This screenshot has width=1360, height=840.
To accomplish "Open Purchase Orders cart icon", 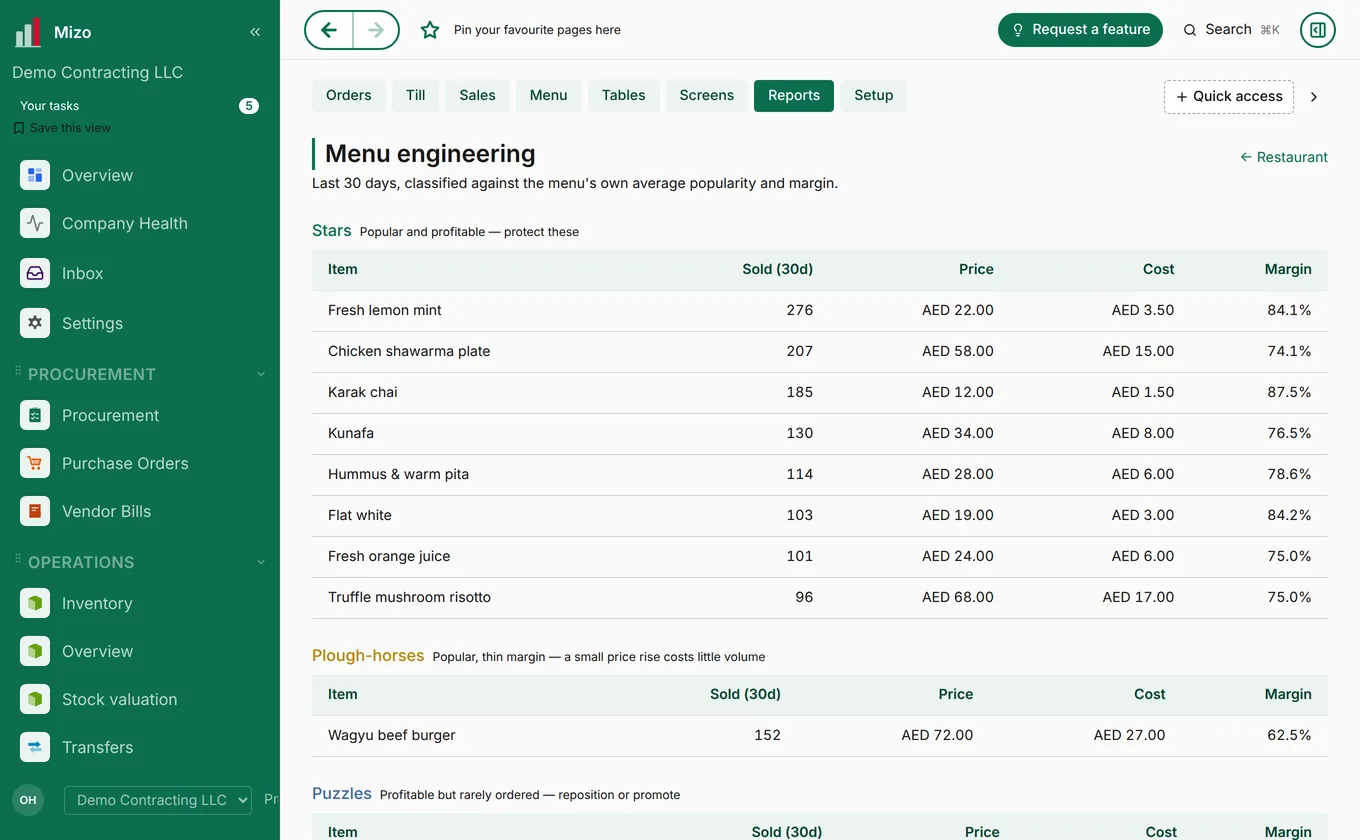I will [35, 463].
